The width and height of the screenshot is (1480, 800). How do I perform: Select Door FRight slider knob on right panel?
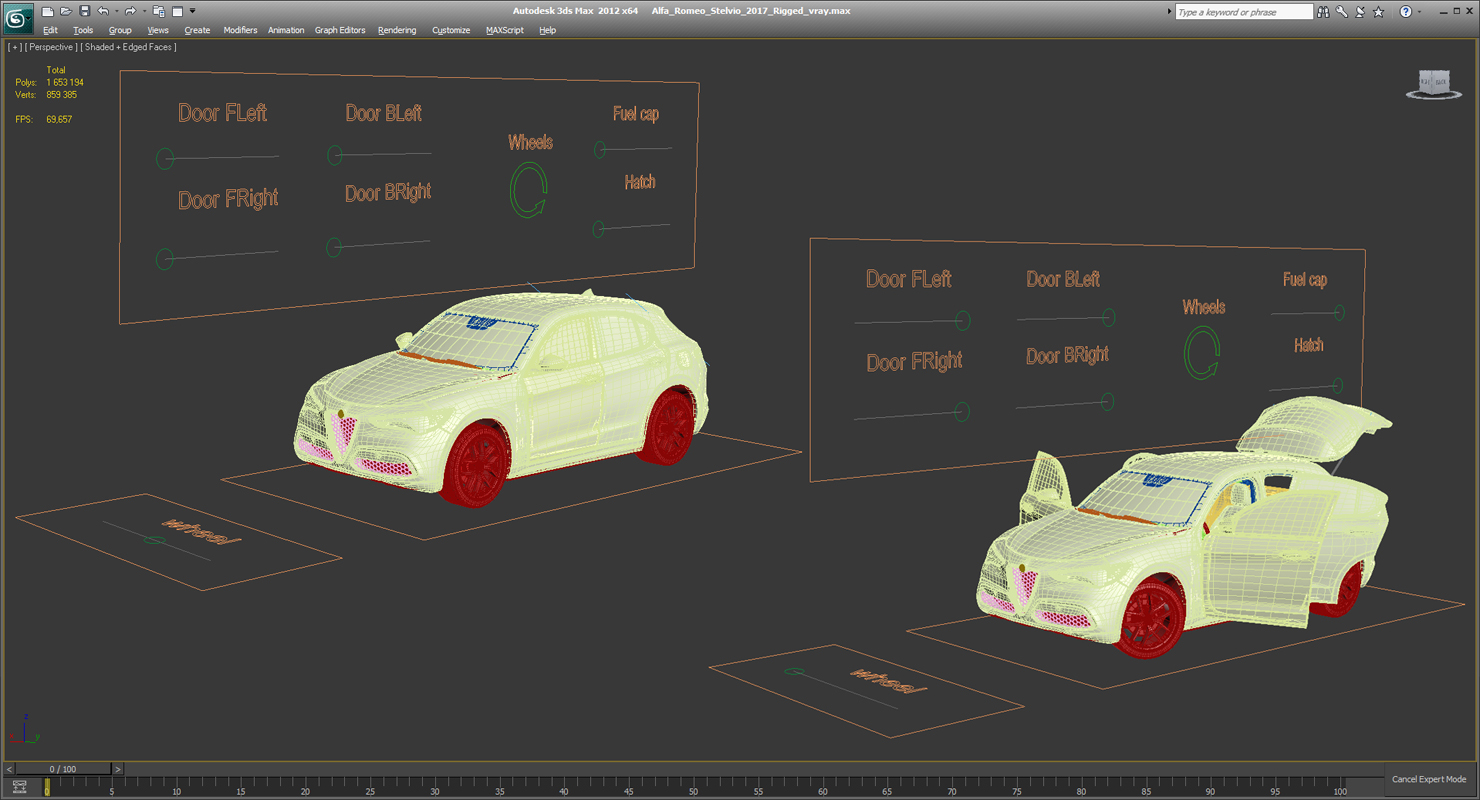[x=962, y=411]
